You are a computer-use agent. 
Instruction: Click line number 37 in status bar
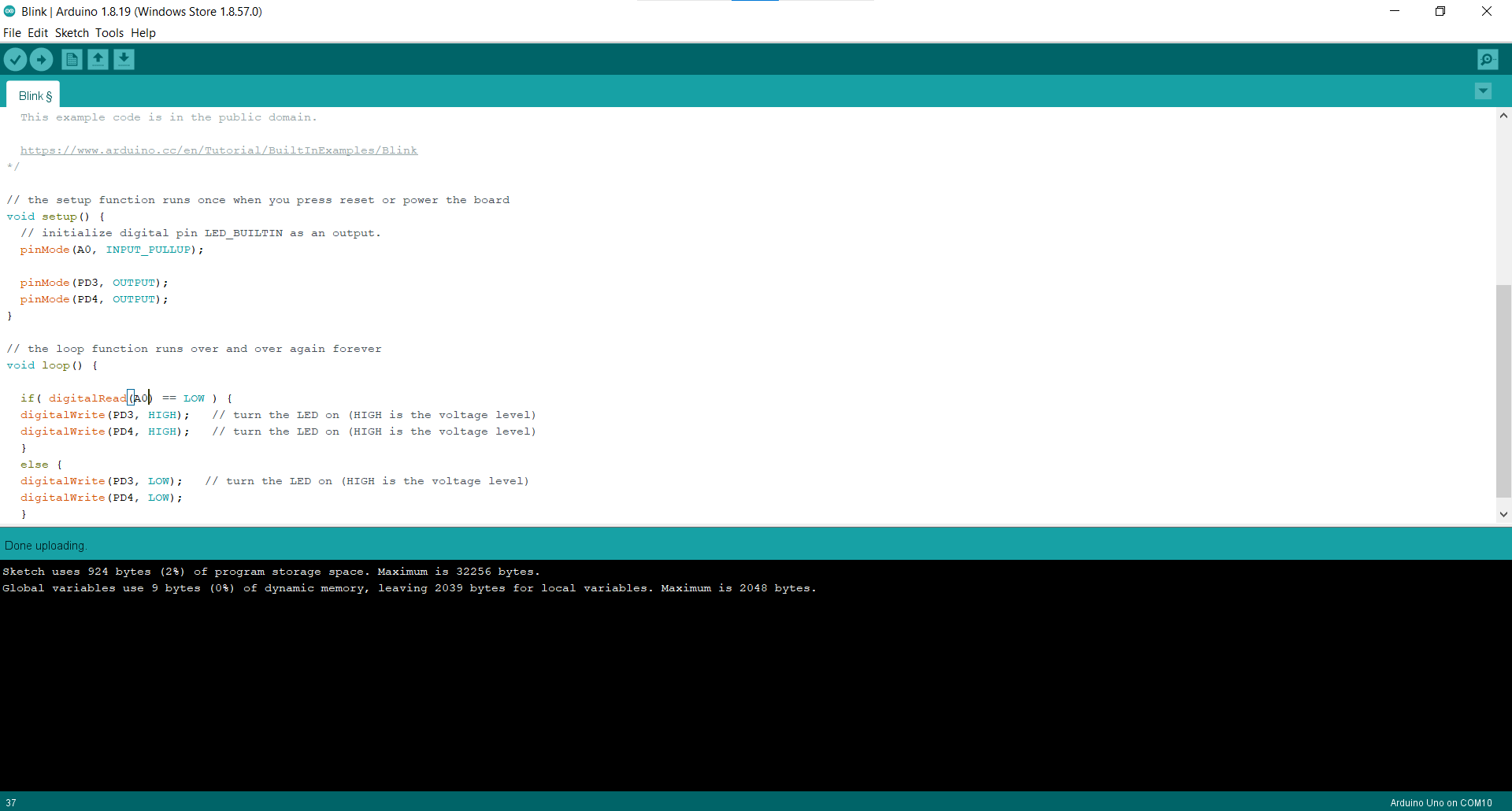11,803
